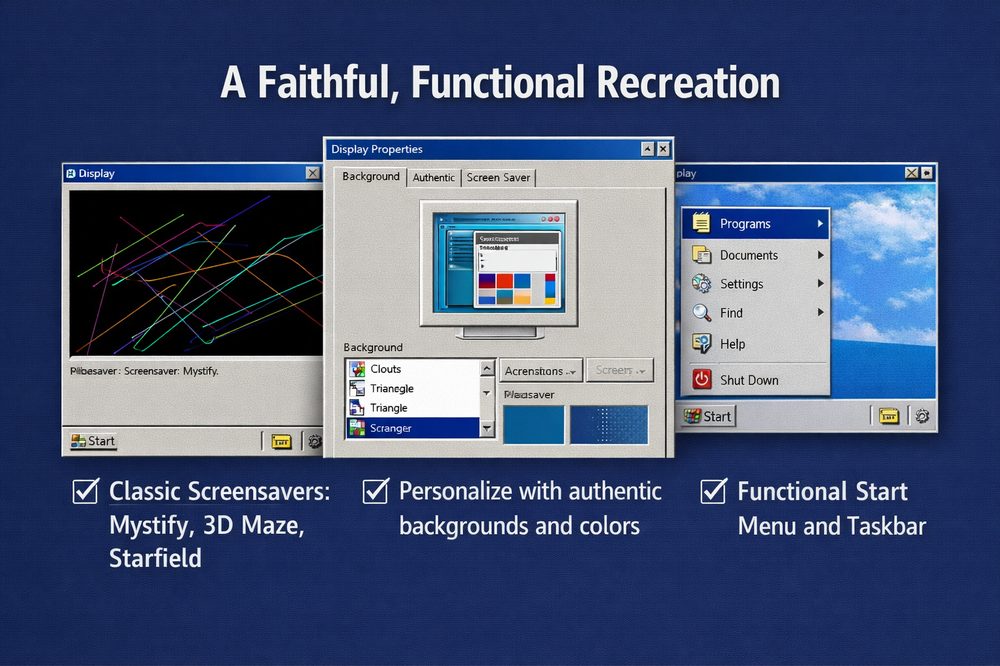The height and width of the screenshot is (666, 1000).
Task: Toggle the Functional Start Menu checkbox
Action: click(713, 491)
